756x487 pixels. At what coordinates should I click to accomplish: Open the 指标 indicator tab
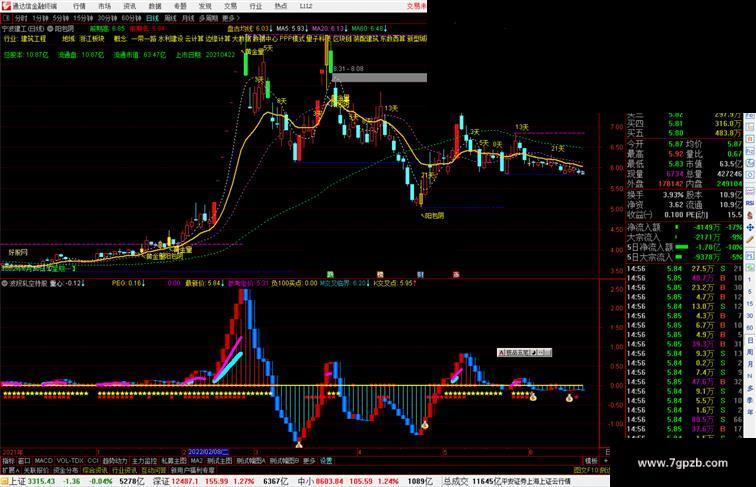tap(8, 461)
